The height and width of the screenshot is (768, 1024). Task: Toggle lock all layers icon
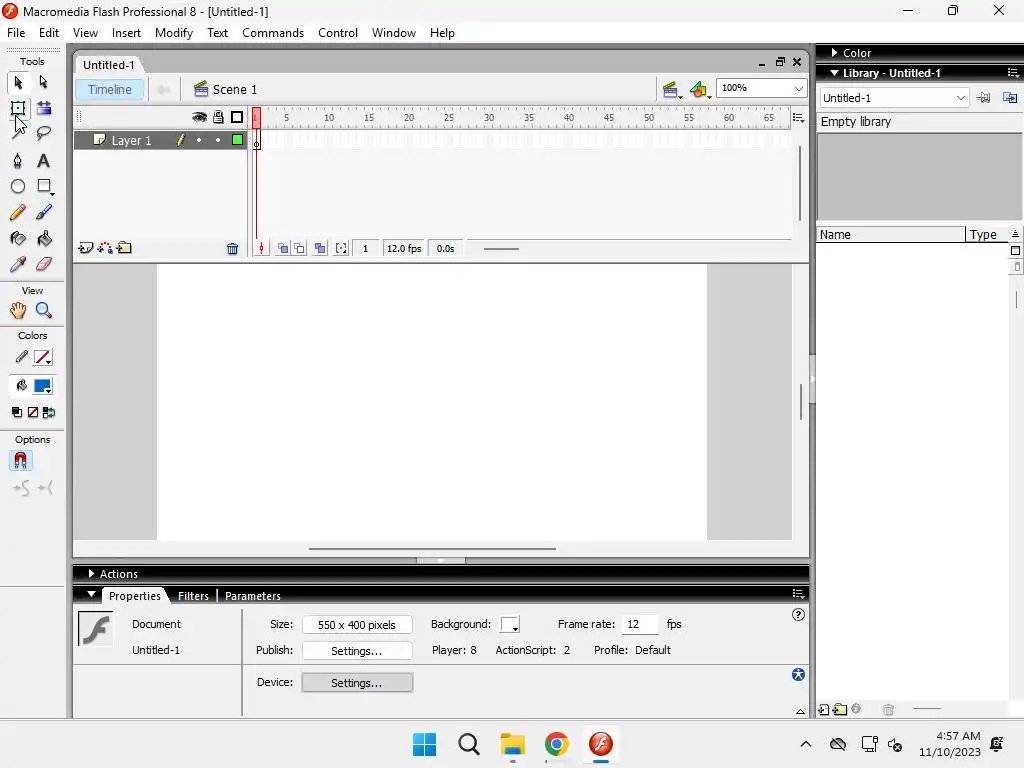click(x=218, y=117)
